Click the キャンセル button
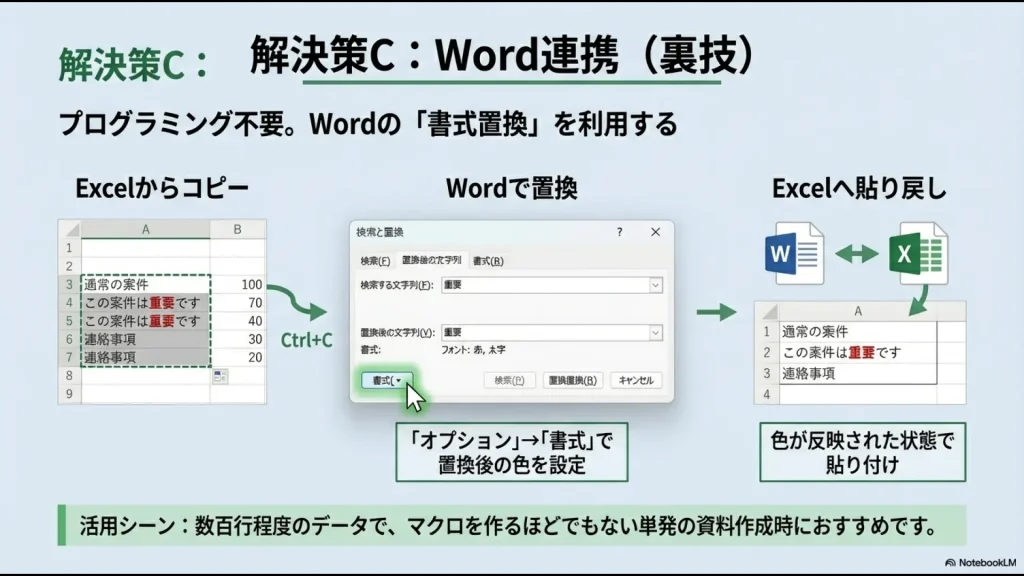This screenshot has height=576, width=1024. [x=636, y=380]
